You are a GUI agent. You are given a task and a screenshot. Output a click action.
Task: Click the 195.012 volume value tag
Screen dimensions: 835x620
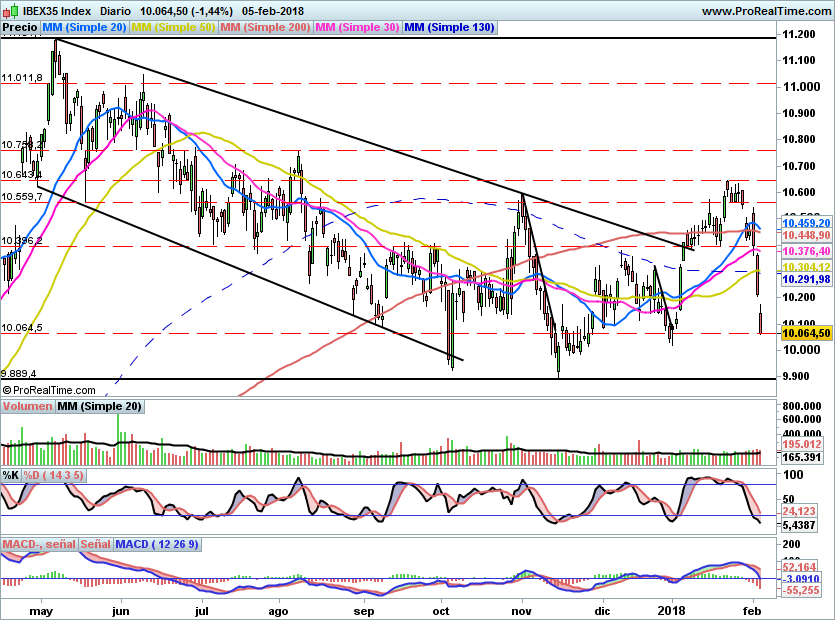pyautogui.click(x=801, y=445)
